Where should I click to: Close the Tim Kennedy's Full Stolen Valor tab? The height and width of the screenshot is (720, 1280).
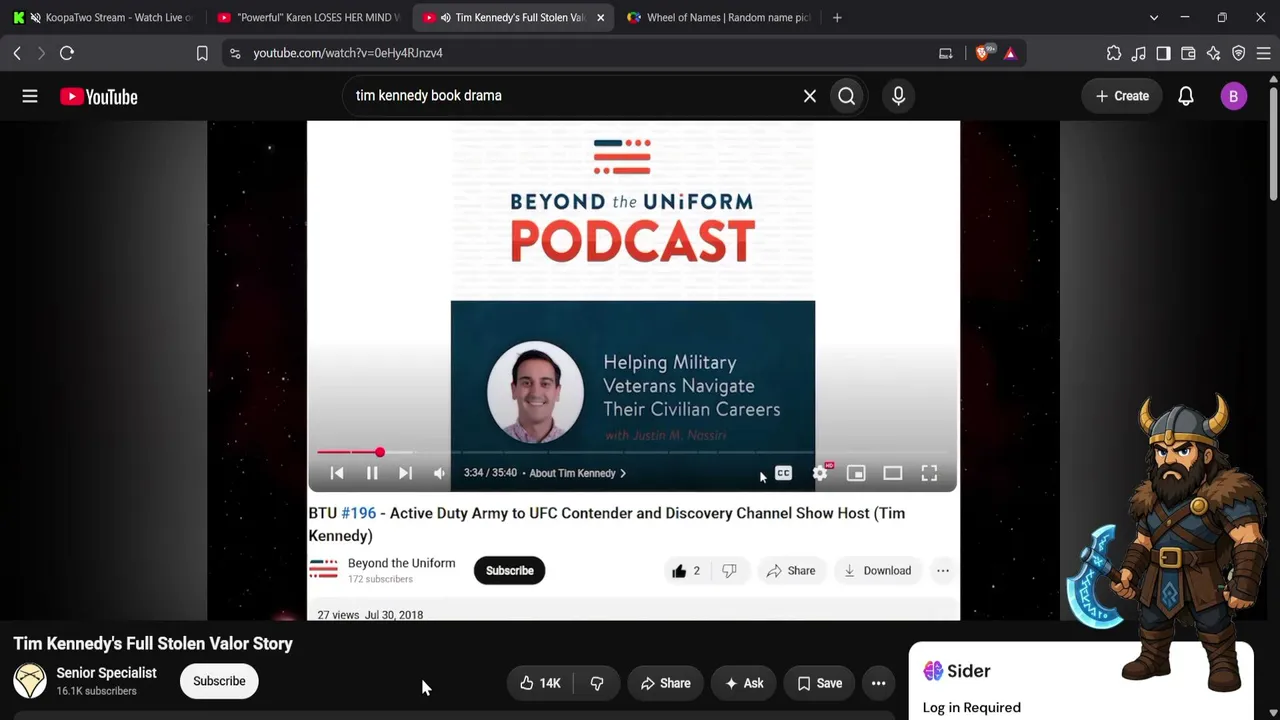(600, 17)
